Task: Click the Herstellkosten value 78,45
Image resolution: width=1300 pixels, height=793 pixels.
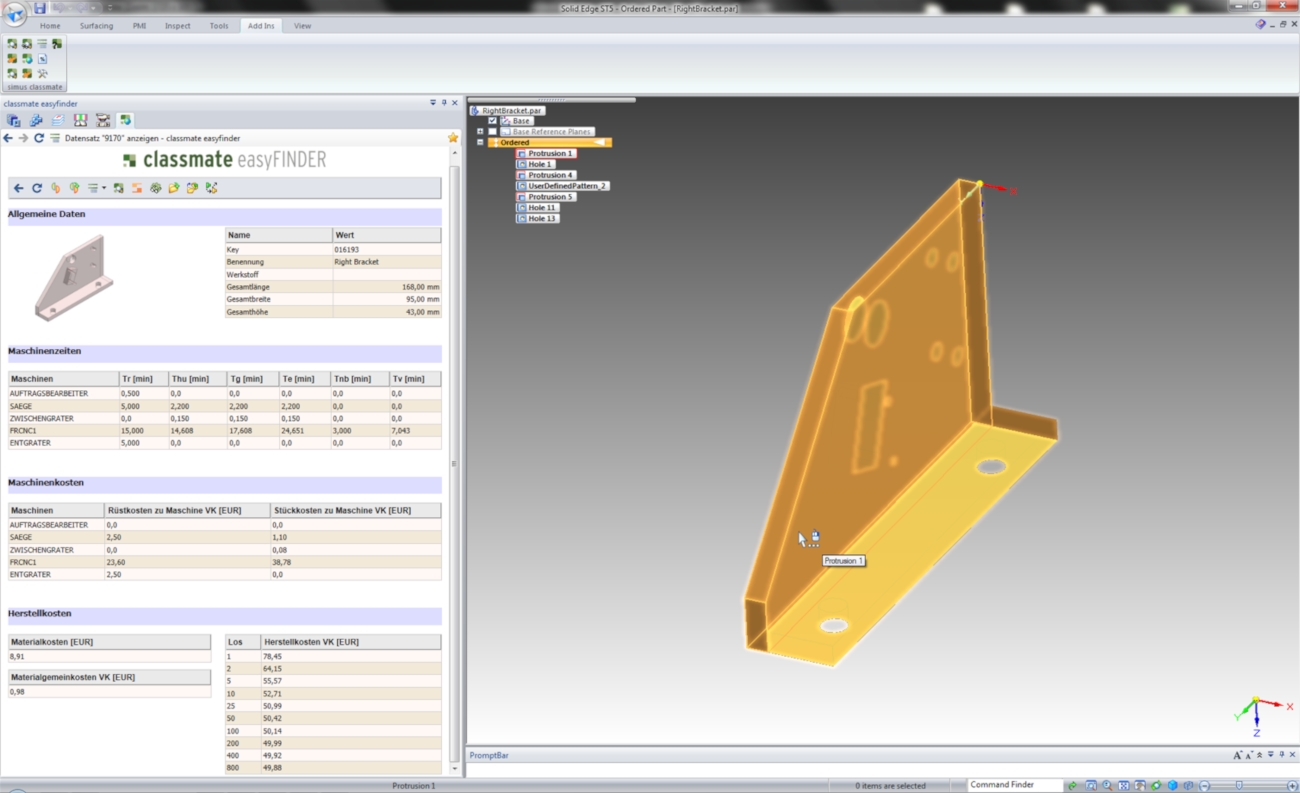Action: tap(273, 657)
